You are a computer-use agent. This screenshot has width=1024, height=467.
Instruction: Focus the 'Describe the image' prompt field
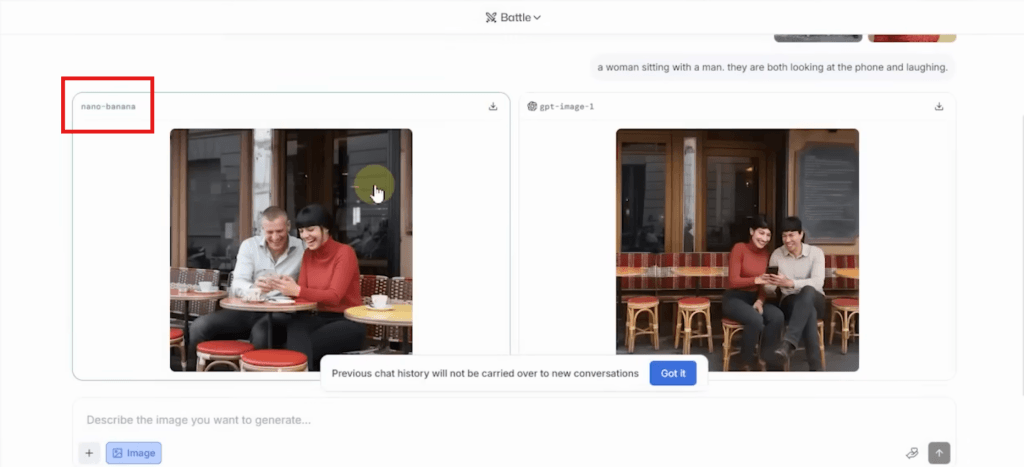tap(500, 420)
